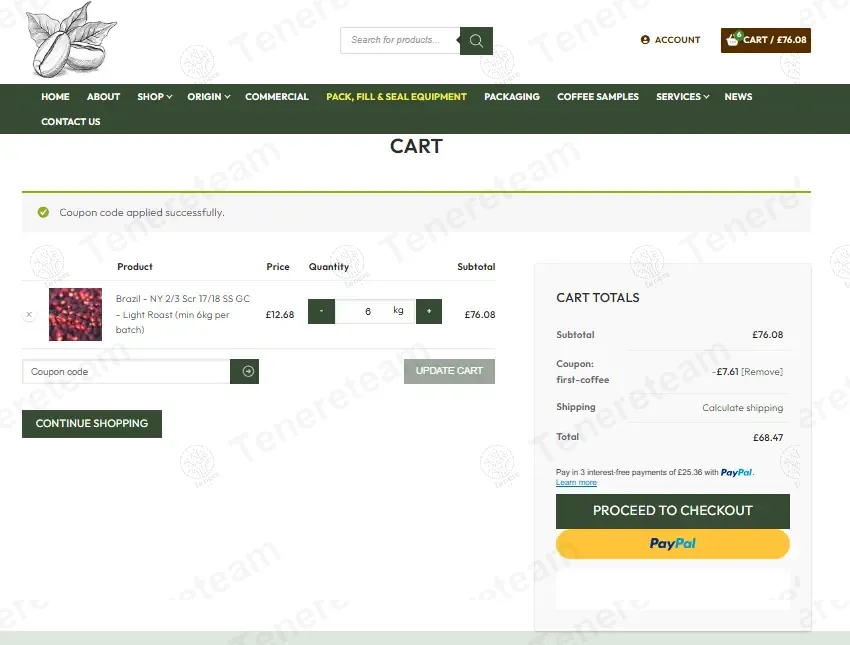850x645 pixels.
Task: Open the Brazil coffee product thumbnail
Action: 75,314
